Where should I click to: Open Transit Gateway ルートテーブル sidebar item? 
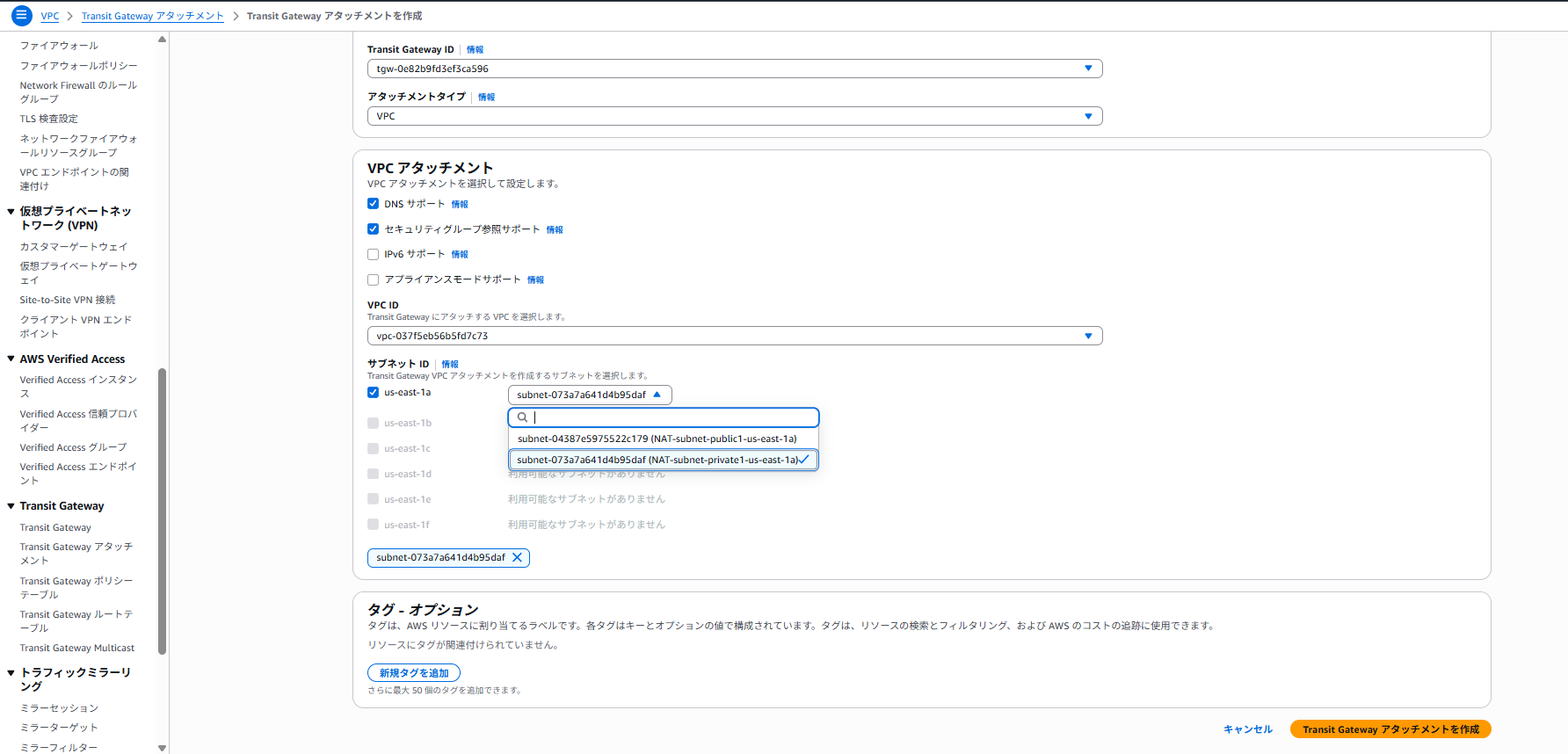click(x=76, y=621)
